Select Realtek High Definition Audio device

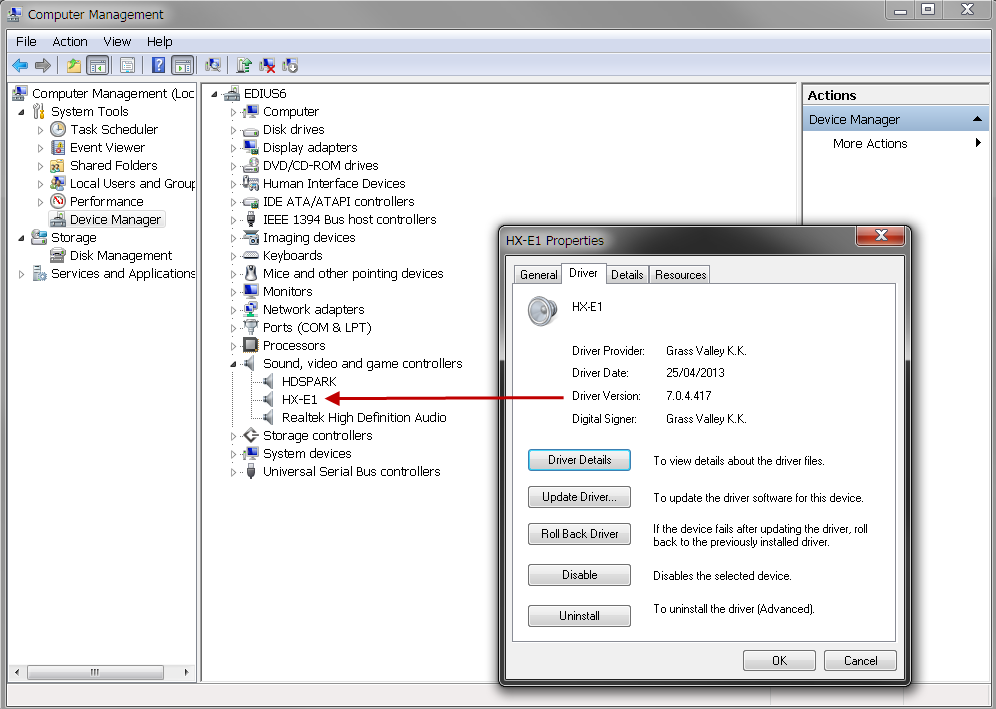coord(364,418)
